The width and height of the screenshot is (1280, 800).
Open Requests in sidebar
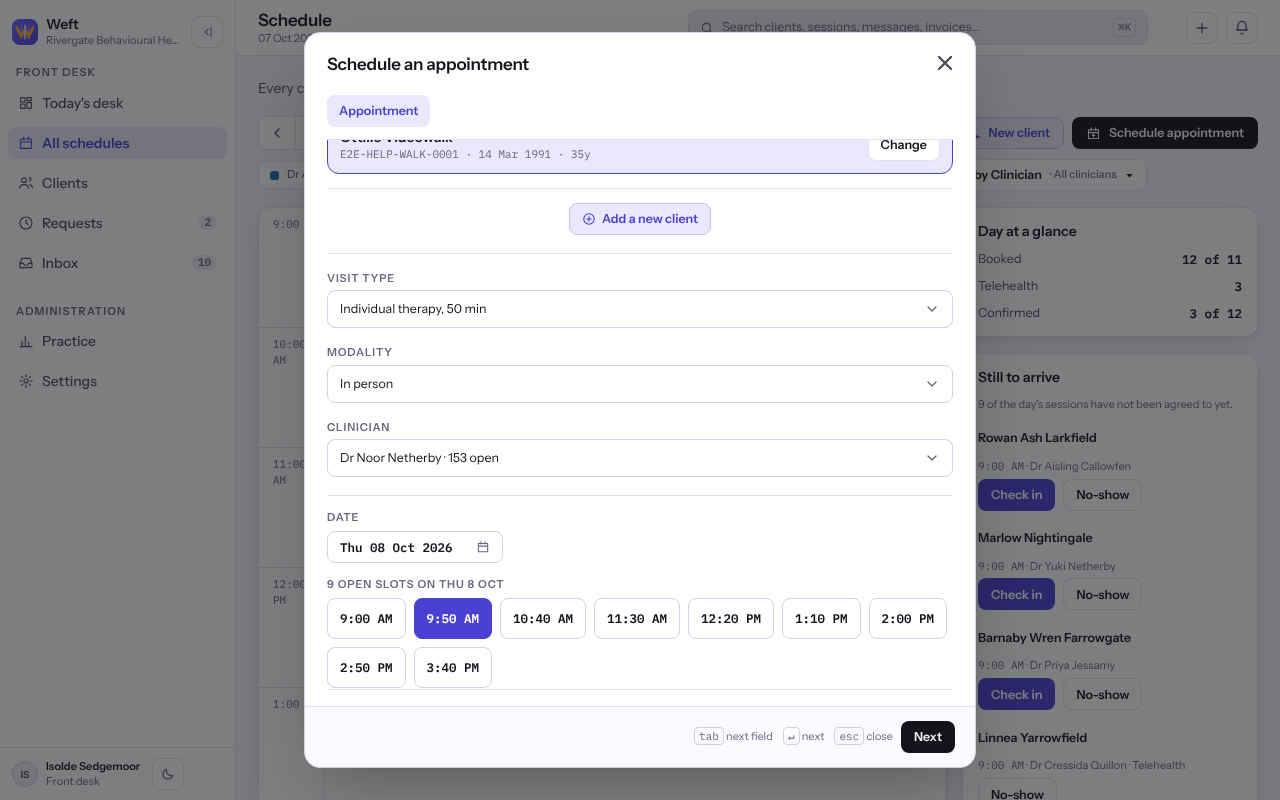[x=118, y=223]
